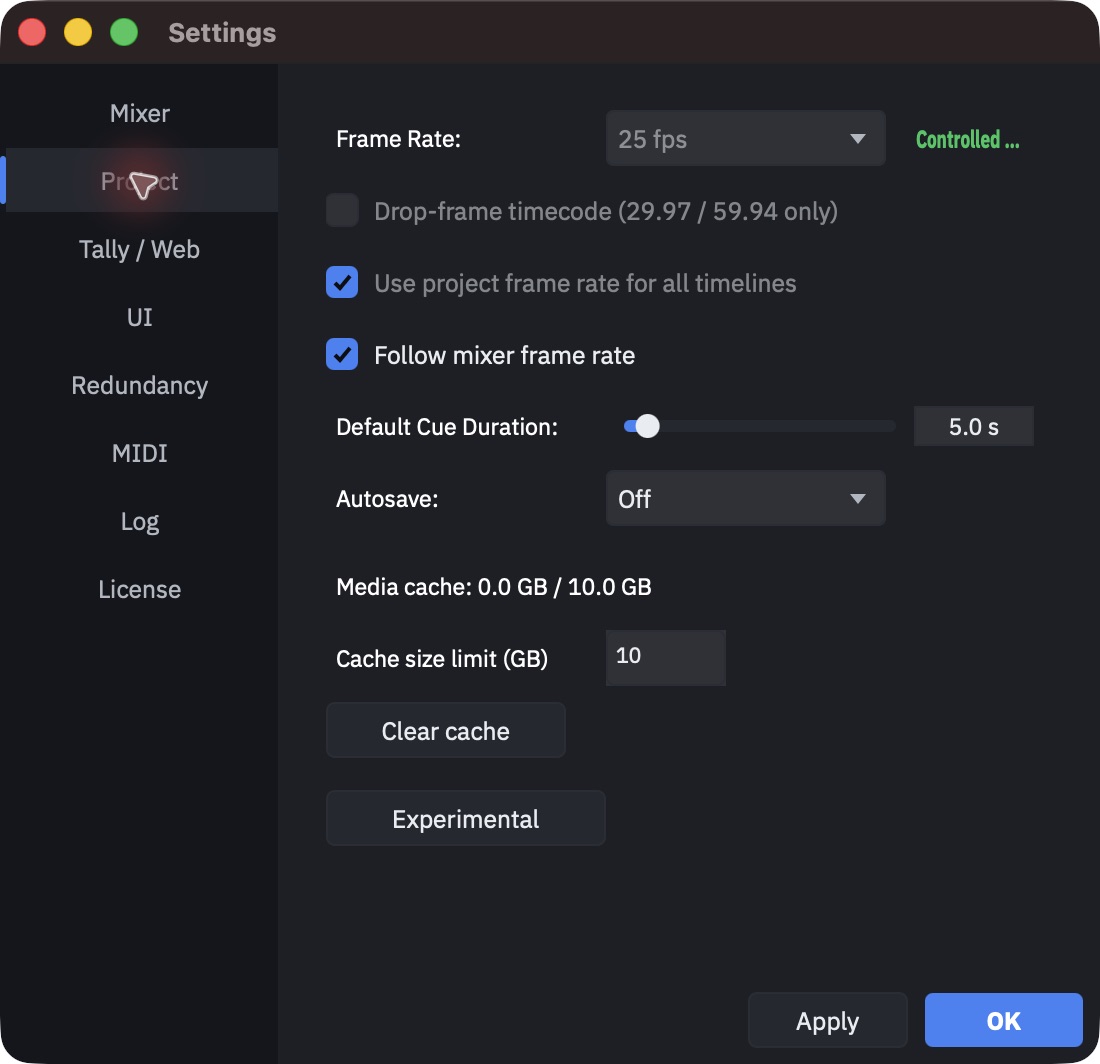
Task: Show the Log settings section
Action: [x=140, y=521]
